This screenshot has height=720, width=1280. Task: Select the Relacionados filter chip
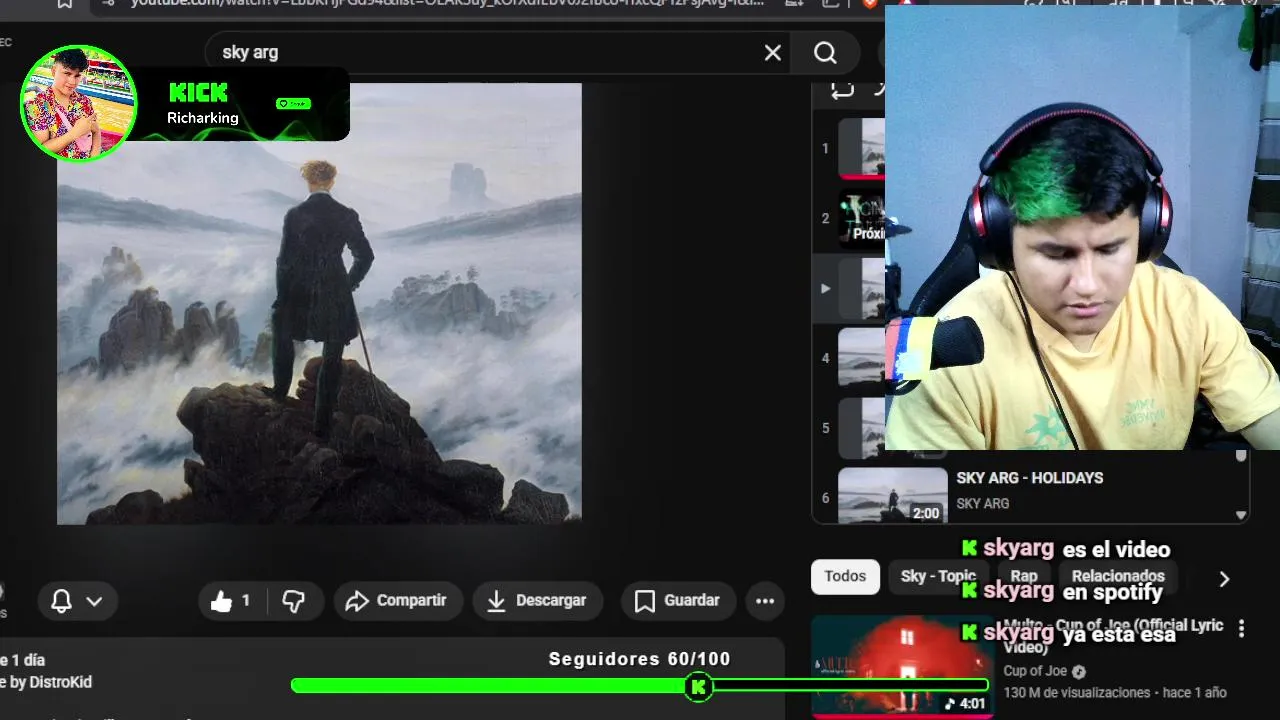[1118, 576]
